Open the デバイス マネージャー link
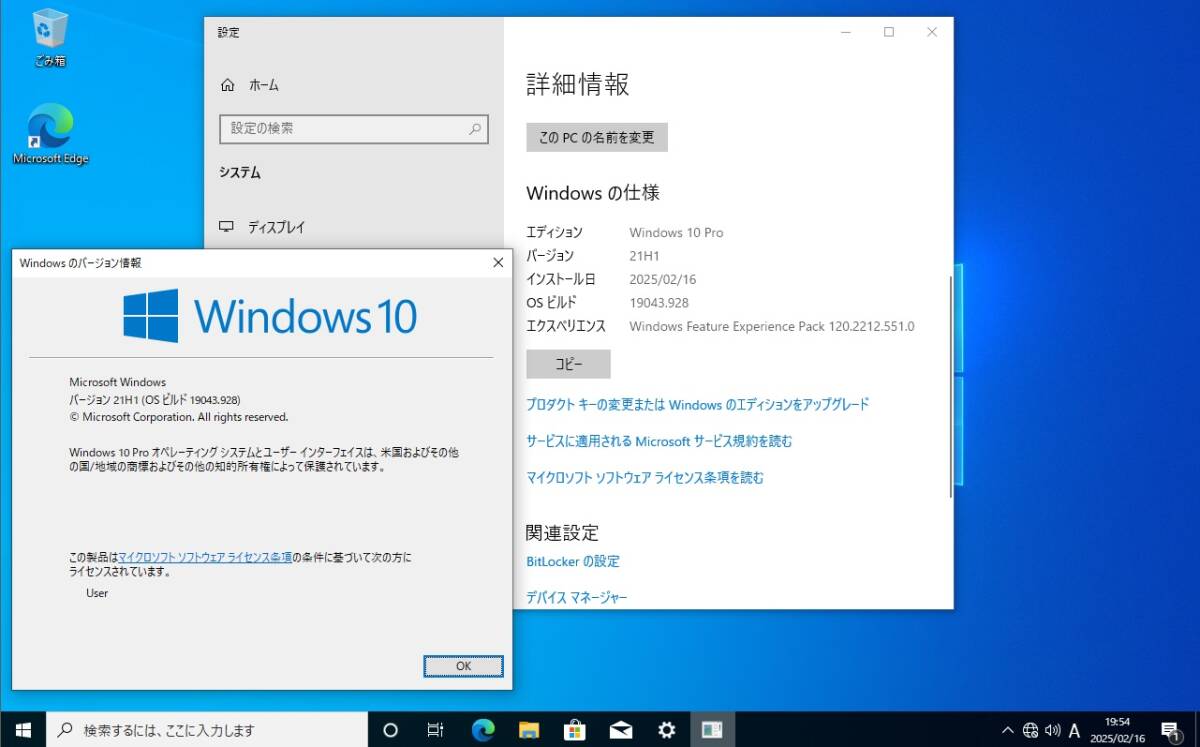Viewport: 1200px width, 747px height. (x=577, y=598)
